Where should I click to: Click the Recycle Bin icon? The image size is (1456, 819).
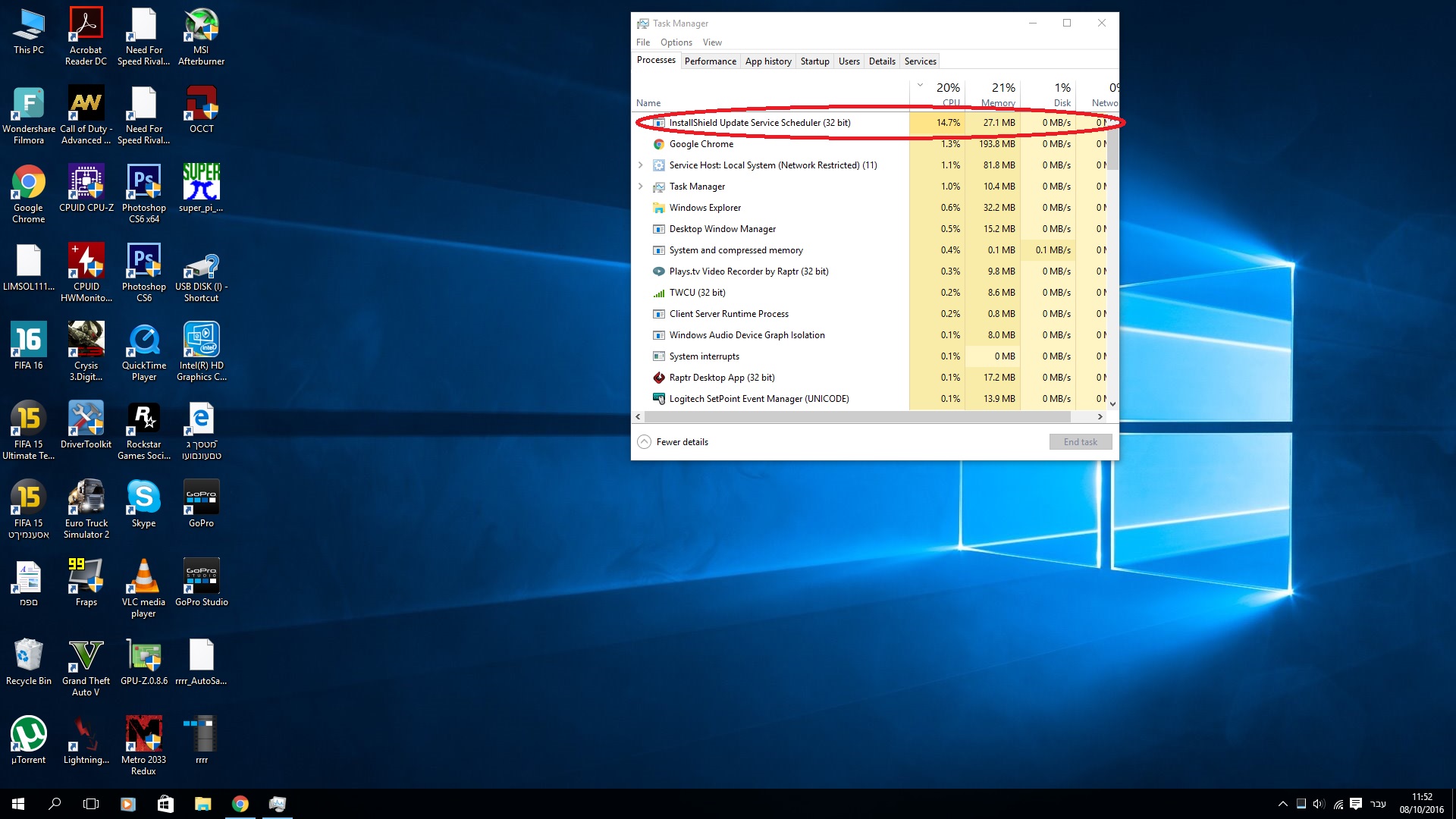(29, 662)
